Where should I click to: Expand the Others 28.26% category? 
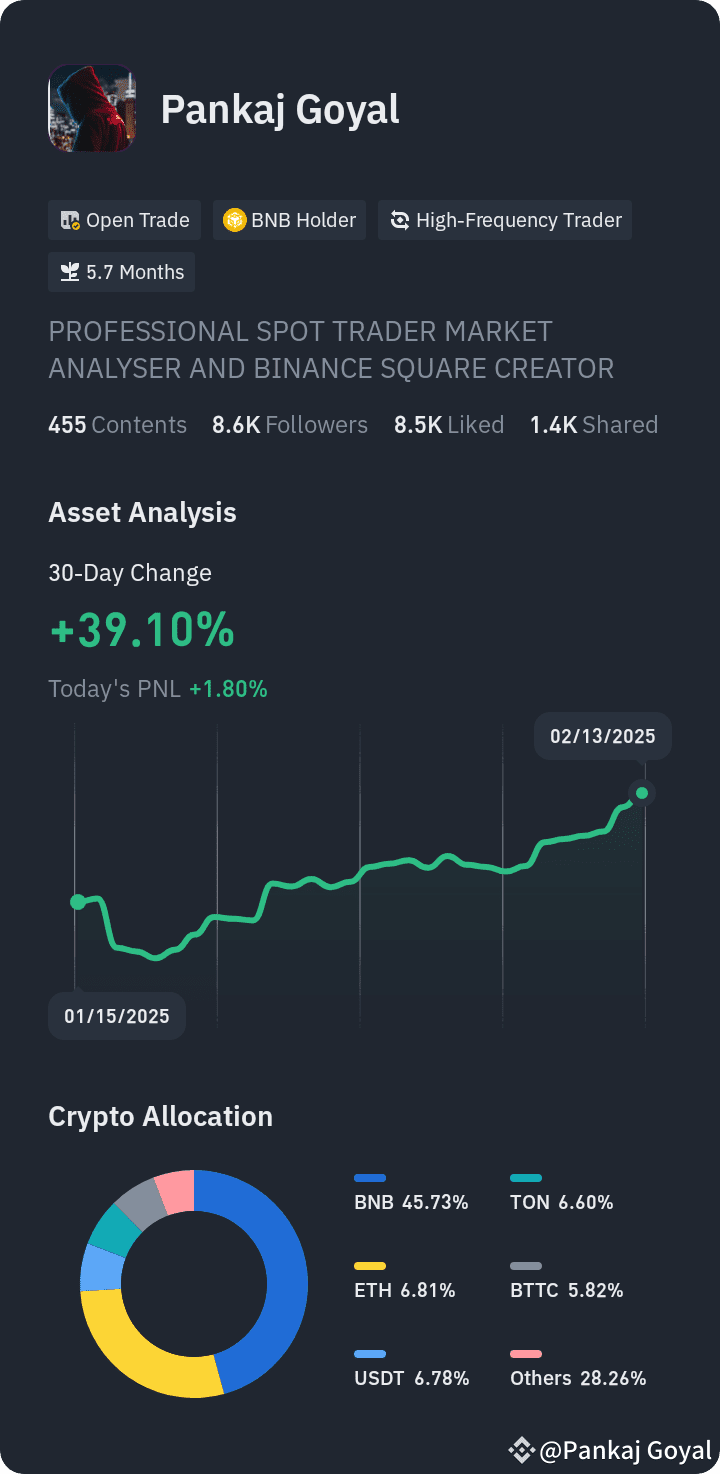[578, 1378]
